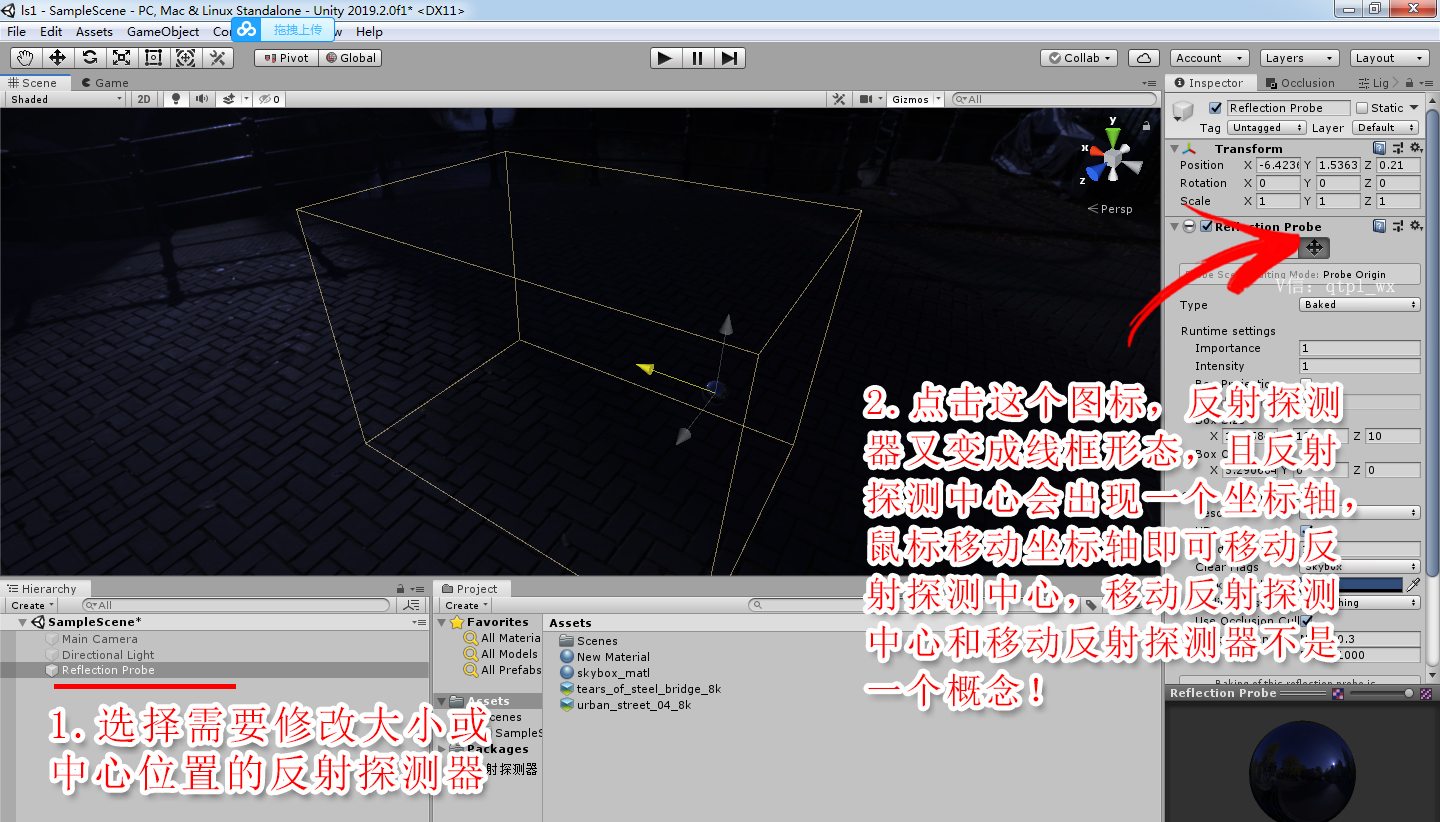
Task: Toggle Pivot handle position
Action: pos(286,58)
